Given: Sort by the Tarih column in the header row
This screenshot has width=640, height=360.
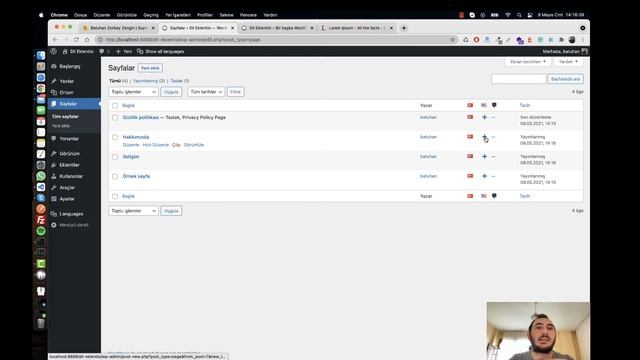Looking at the screenshot, I should 525,106.
